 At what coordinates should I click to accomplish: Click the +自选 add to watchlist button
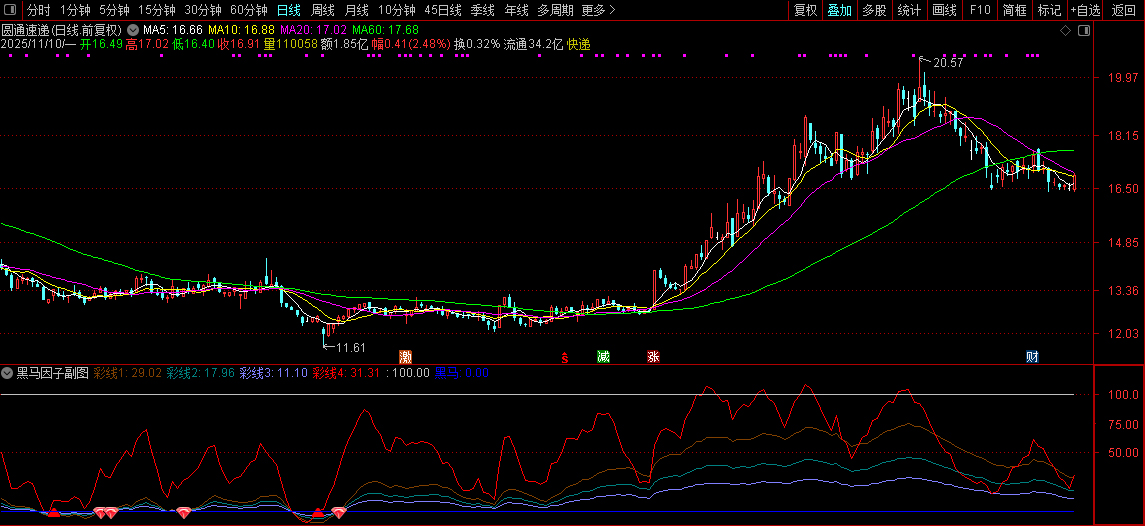[x=1085, y=10]
